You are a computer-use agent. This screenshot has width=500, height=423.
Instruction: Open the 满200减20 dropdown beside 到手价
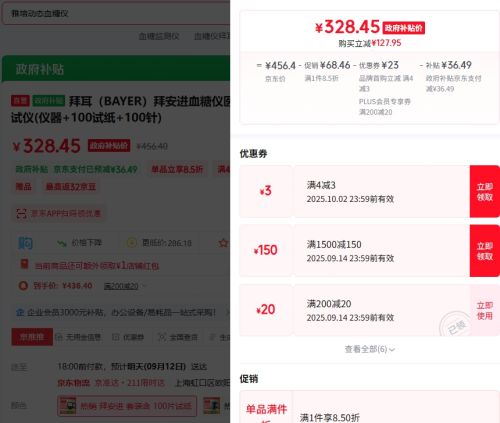coord(124,286)
